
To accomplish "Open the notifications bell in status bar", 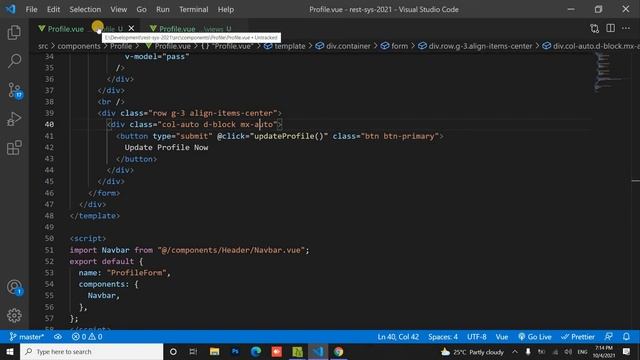I will coord(626,337).
